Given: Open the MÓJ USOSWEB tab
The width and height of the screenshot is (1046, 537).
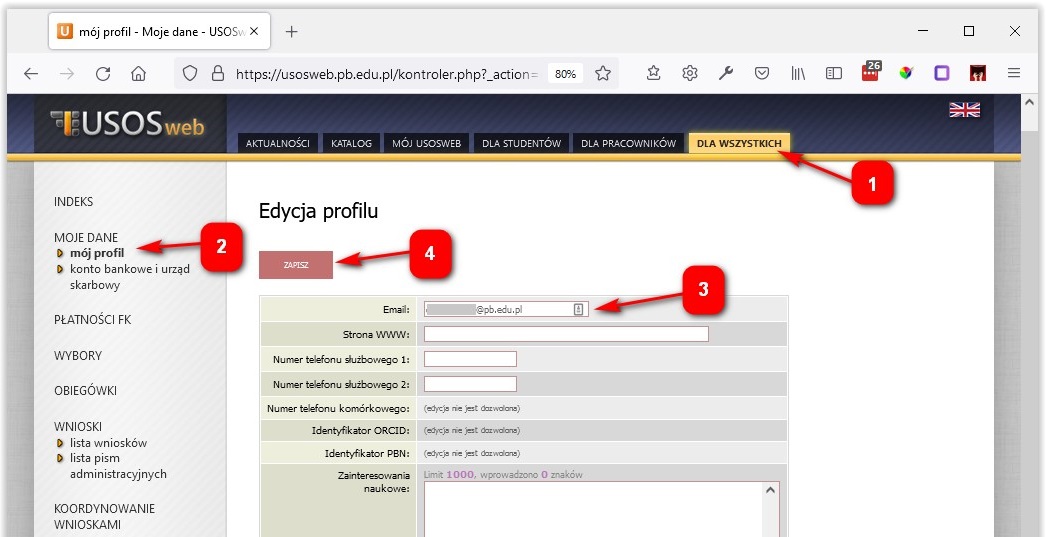Looking at the screenshot, I should click(x=426, y=143).
